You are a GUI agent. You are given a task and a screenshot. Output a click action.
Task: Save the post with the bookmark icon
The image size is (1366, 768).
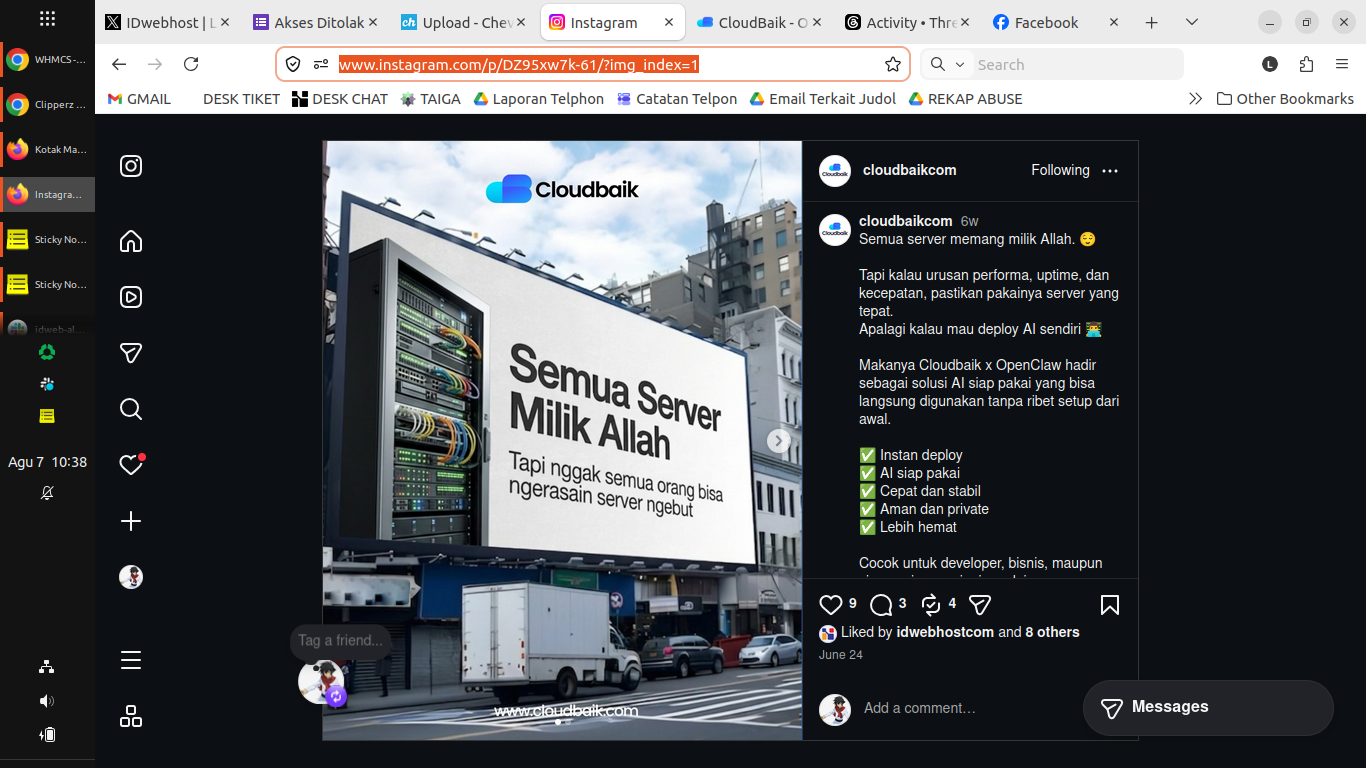tap(1110, 604)
